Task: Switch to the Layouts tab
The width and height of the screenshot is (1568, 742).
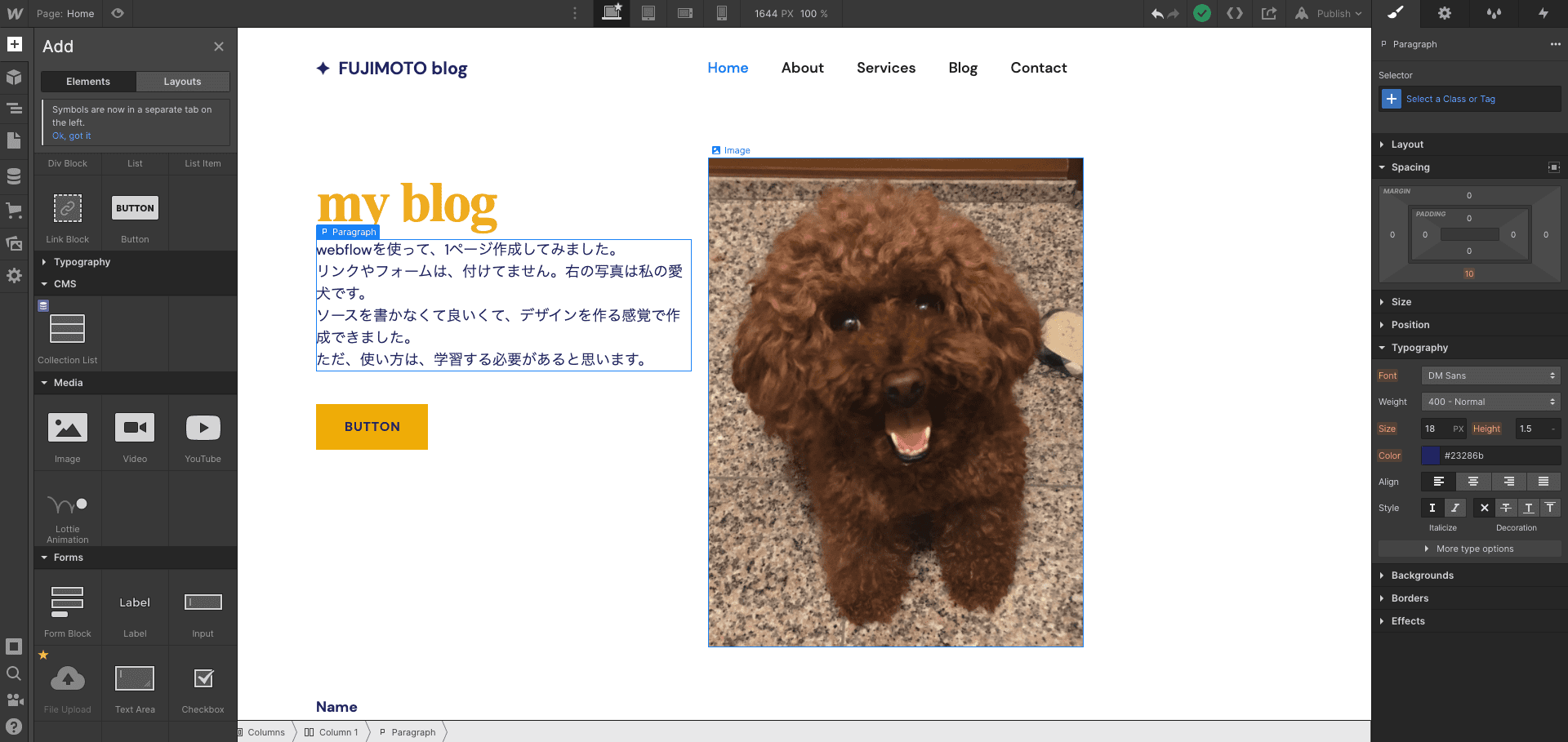Action: tap(182, 82)
